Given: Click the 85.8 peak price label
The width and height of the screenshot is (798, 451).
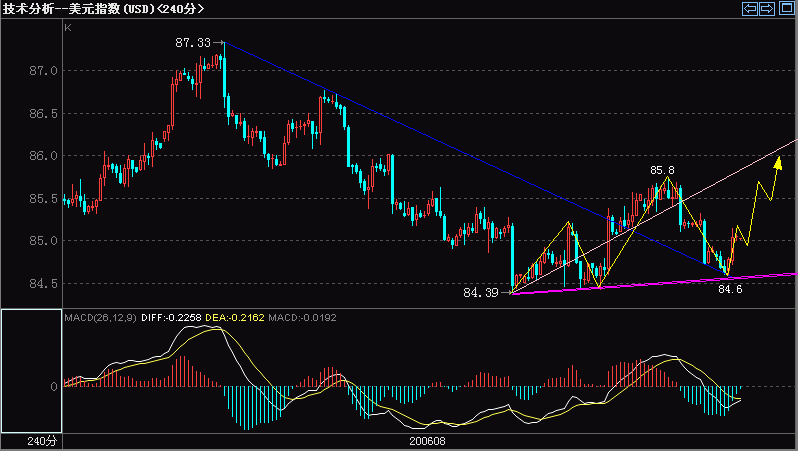Looking at the screenshot, I should coord(662,170).
